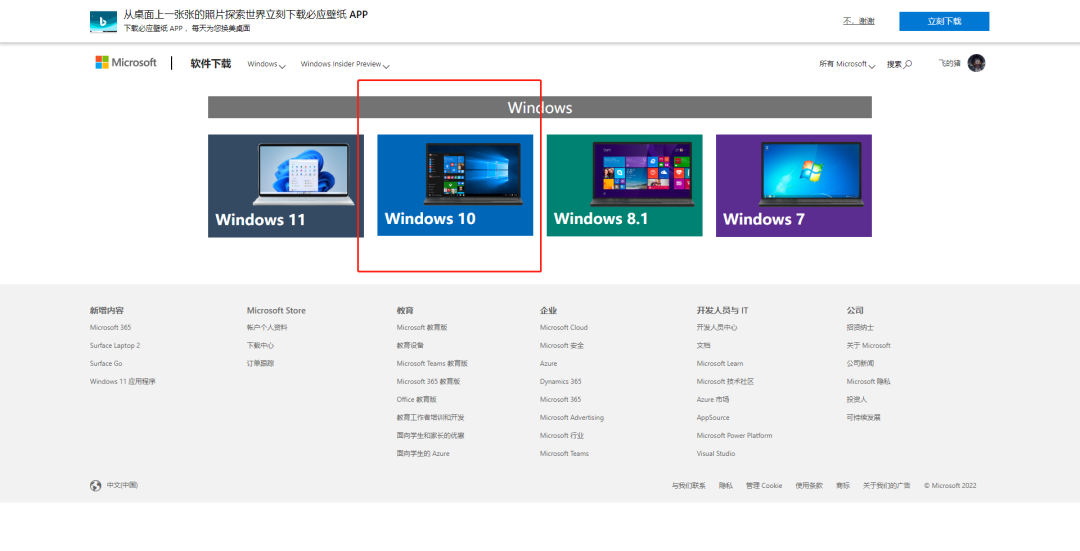Open Microsoft Teams 教育版 link
This screenshot has height=551, width=1080.
[x=432, y=364]
